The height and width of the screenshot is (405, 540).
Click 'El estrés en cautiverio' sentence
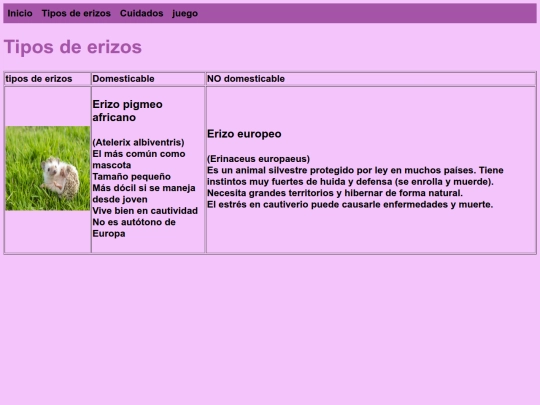click(350, 204)
